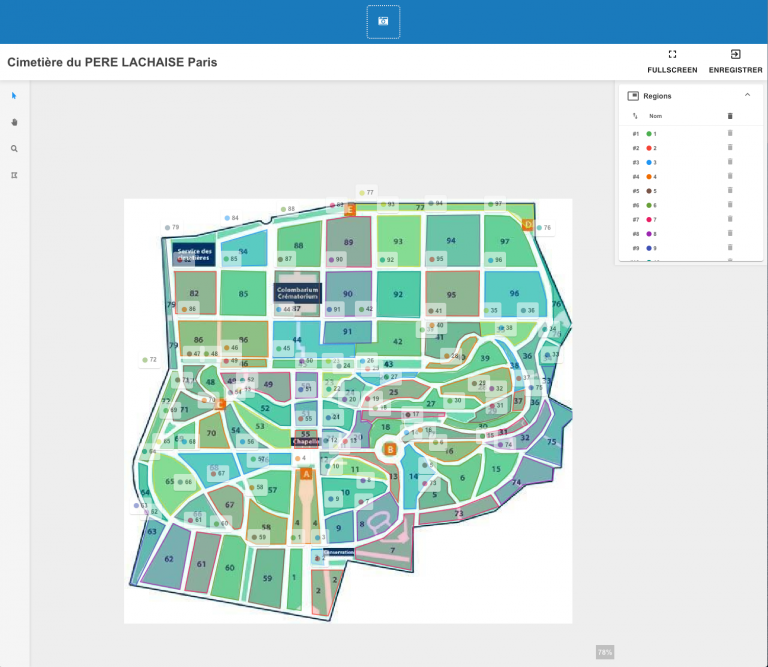Enter fullscreen mode
768x667 pixels.
[672, 60]
